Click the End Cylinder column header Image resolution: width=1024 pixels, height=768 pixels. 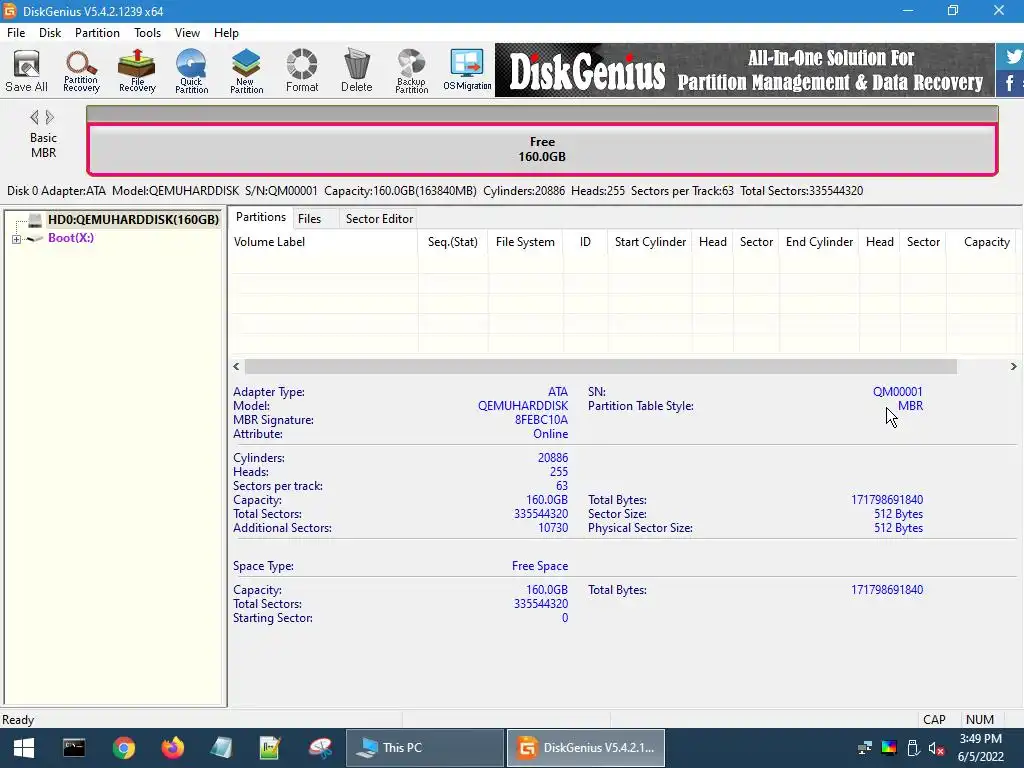[x=819, y=242]
